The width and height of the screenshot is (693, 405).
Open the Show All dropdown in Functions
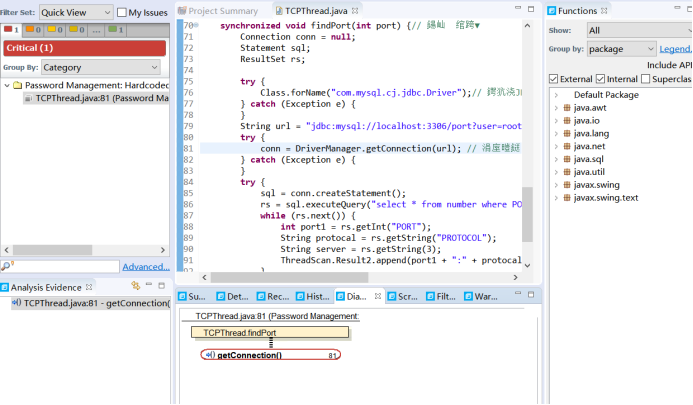click(640, 30)
